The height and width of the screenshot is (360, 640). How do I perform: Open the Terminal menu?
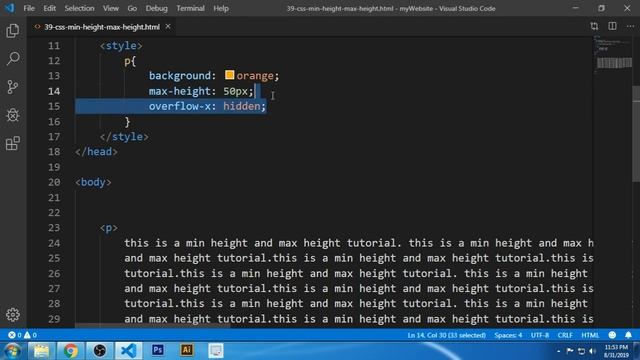click(190, 8)
